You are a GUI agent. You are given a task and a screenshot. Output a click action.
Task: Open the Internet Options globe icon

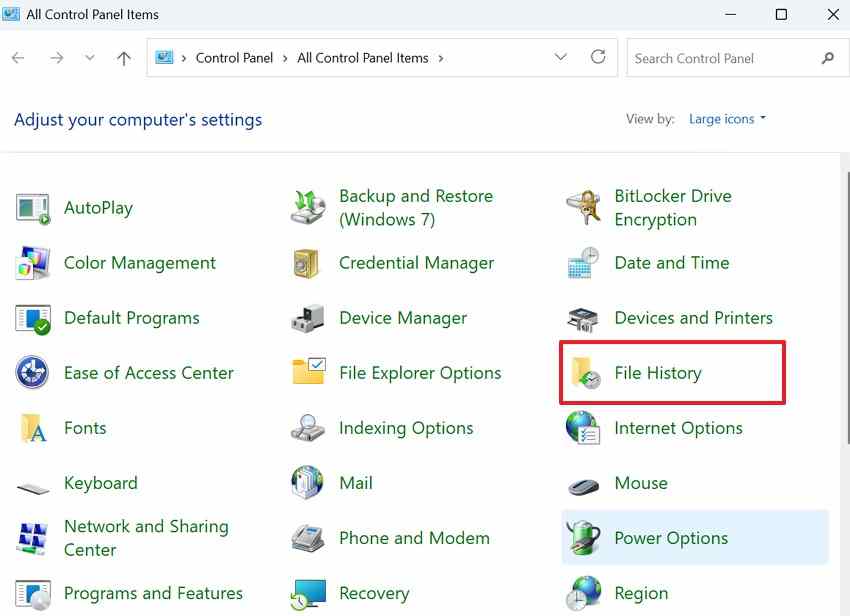click(583, 428)
